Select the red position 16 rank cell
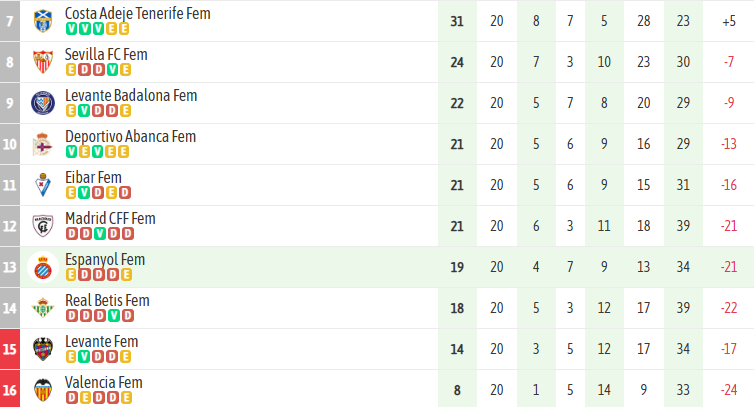 [11, 390]
